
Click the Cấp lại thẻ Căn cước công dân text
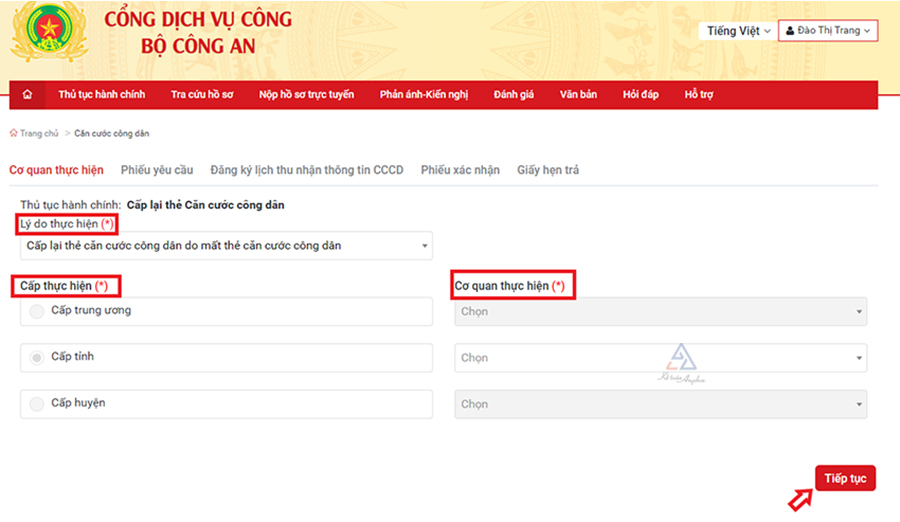pyautogui.click(x=205, y=205)
